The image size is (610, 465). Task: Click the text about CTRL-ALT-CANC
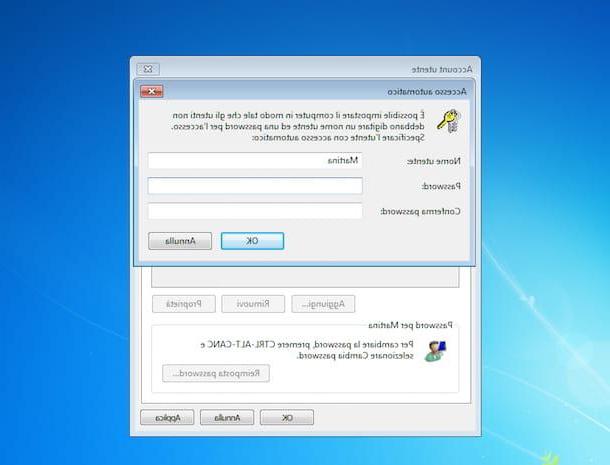click(x=307, y=350)
